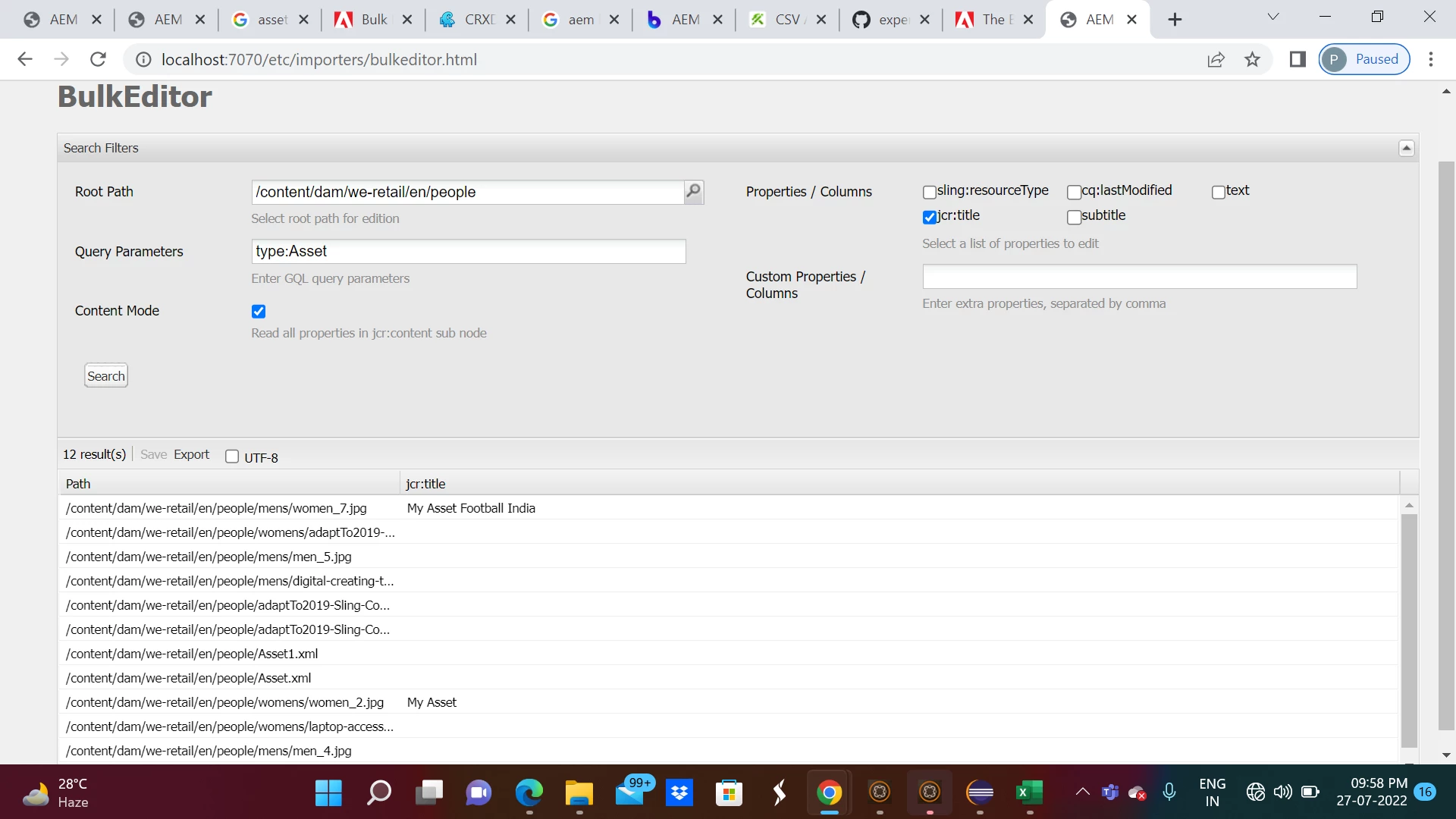This screenshot has width=1456, height=819.
Task: Open the browser side panel icon
Action: 1298,59
